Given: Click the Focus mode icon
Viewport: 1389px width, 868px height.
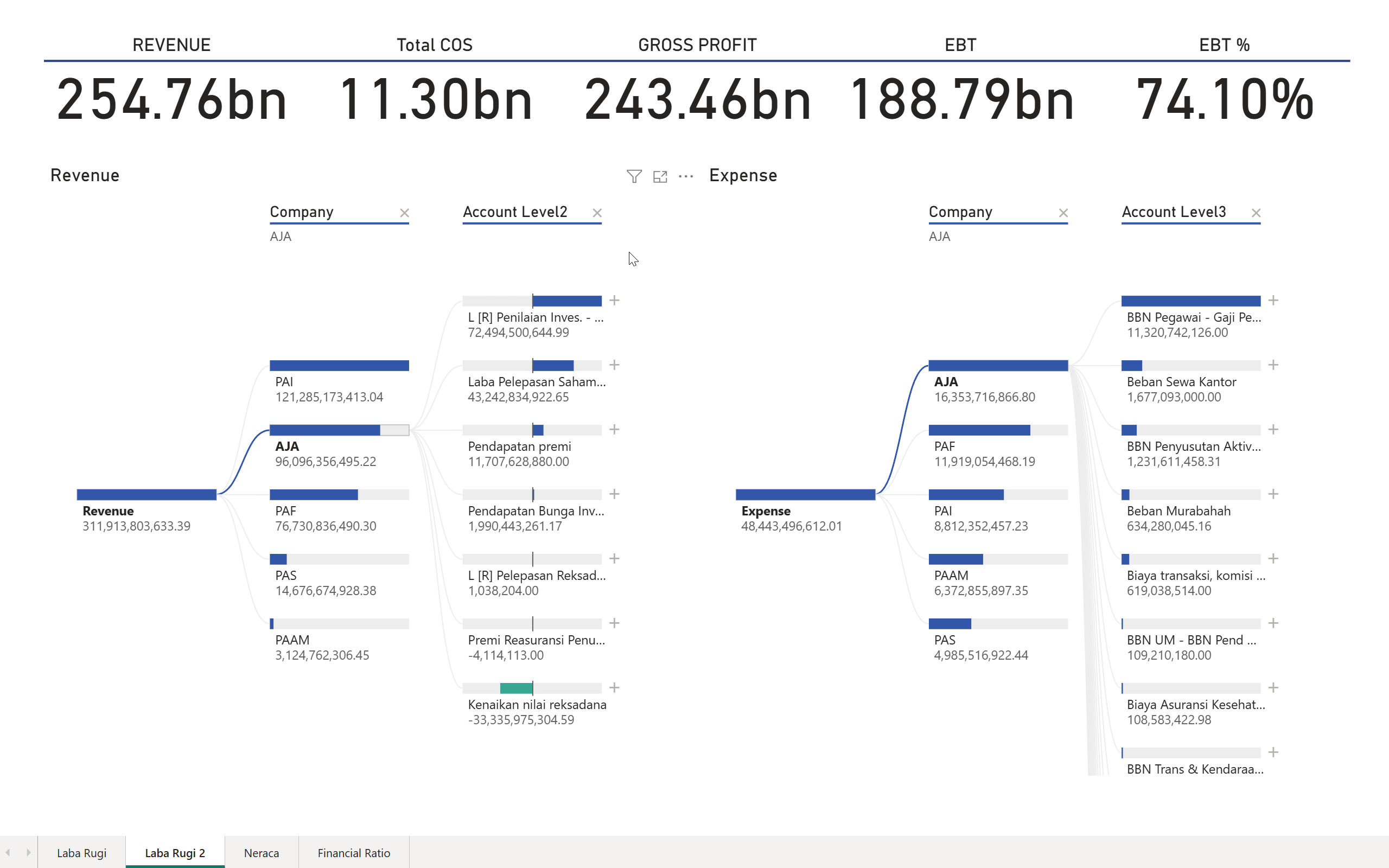Looking at the screenshot, I should point(660,176).
